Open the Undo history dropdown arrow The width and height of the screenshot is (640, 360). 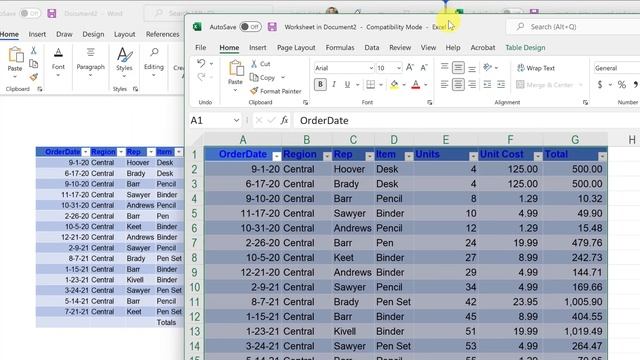click(x=211, y=64)
